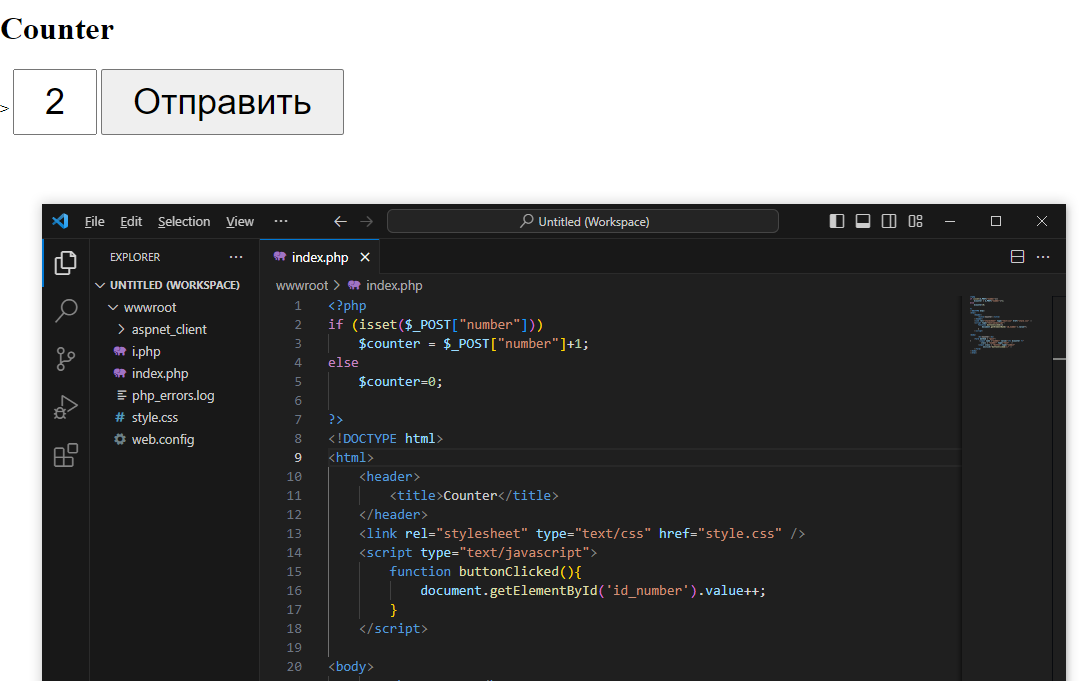
Task: Split the editor right
Action: click(x=1018, y=257)
